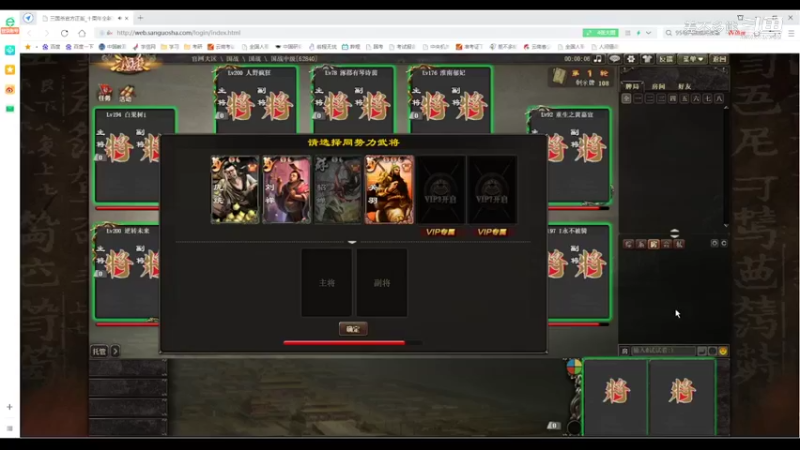Select the 全 seat filter toggle
This screenshot has height=450, width=800.
[x=627, y=98]
